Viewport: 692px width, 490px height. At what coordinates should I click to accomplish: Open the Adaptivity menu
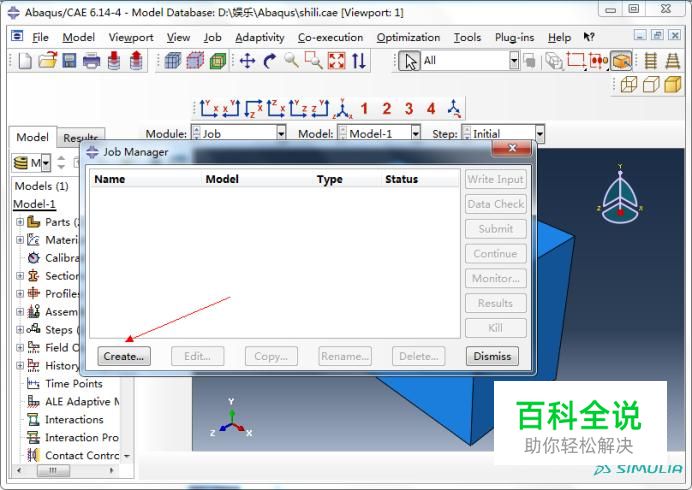[x=260, y=38]
